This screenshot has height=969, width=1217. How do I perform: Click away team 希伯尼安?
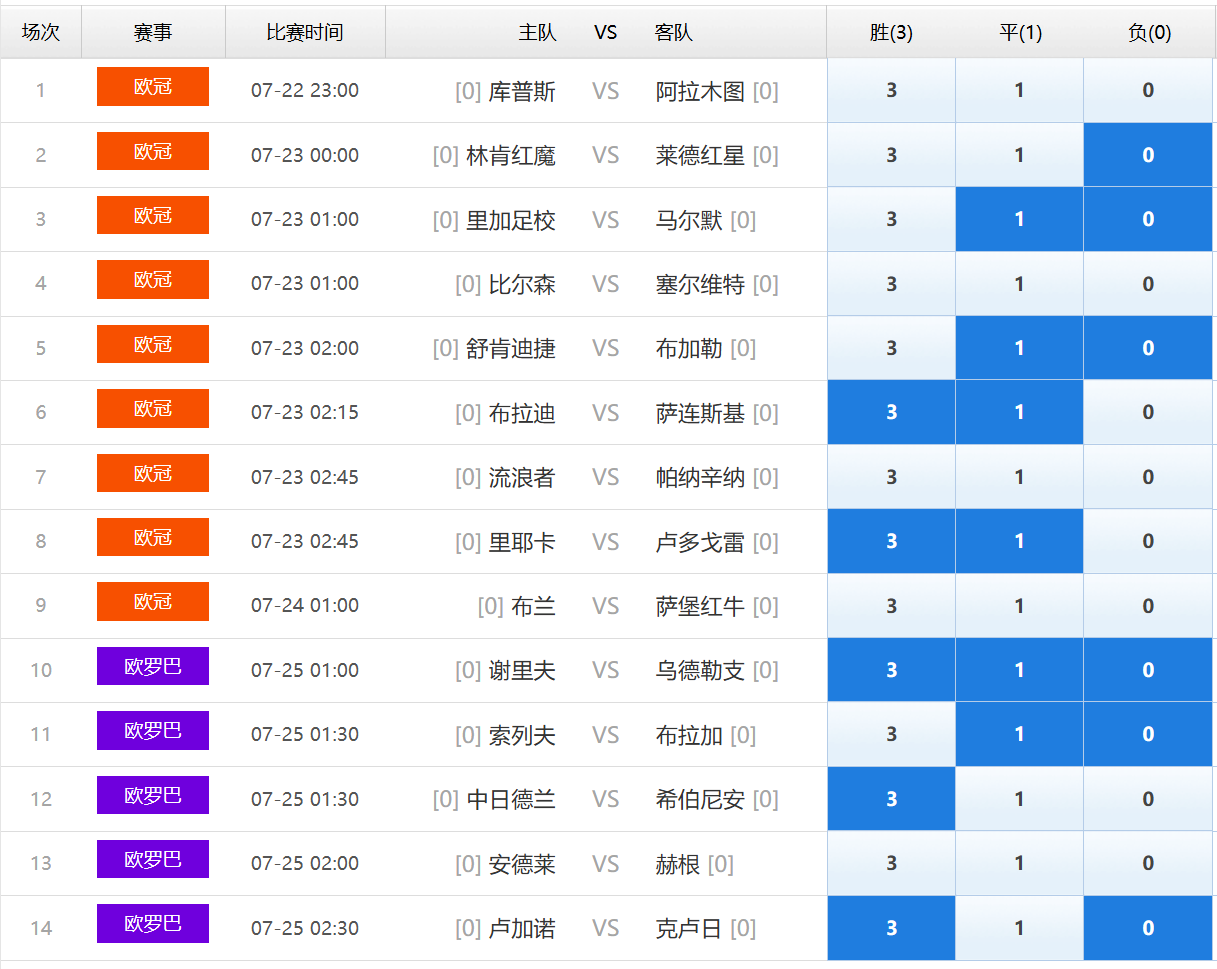pyautogui.click(x=700, y=800)
